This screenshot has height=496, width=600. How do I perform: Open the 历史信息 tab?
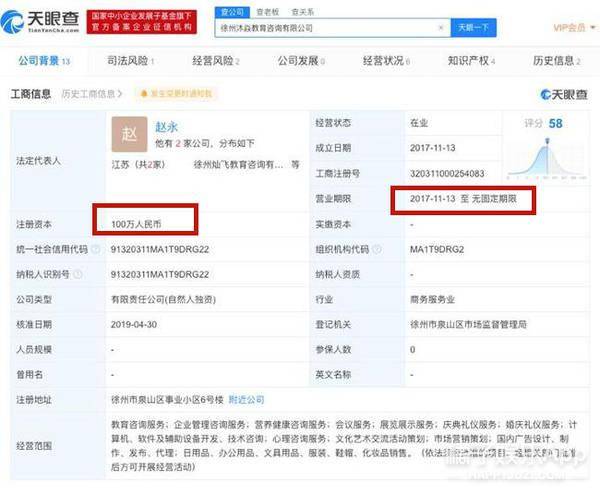pyautogui.click(x=557, y=61)
